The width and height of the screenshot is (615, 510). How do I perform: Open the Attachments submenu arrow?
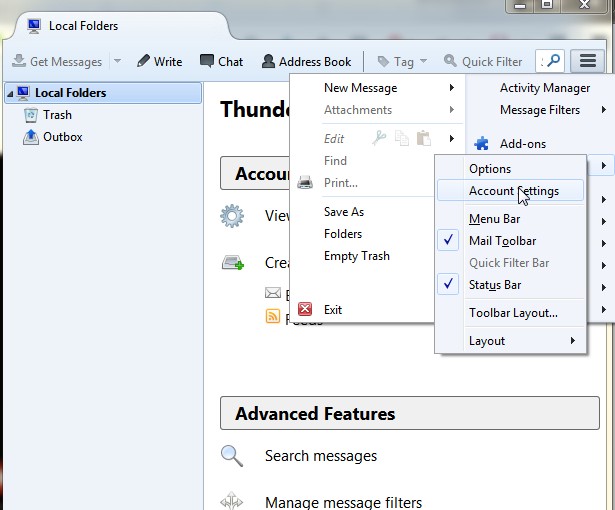point(452,109)
